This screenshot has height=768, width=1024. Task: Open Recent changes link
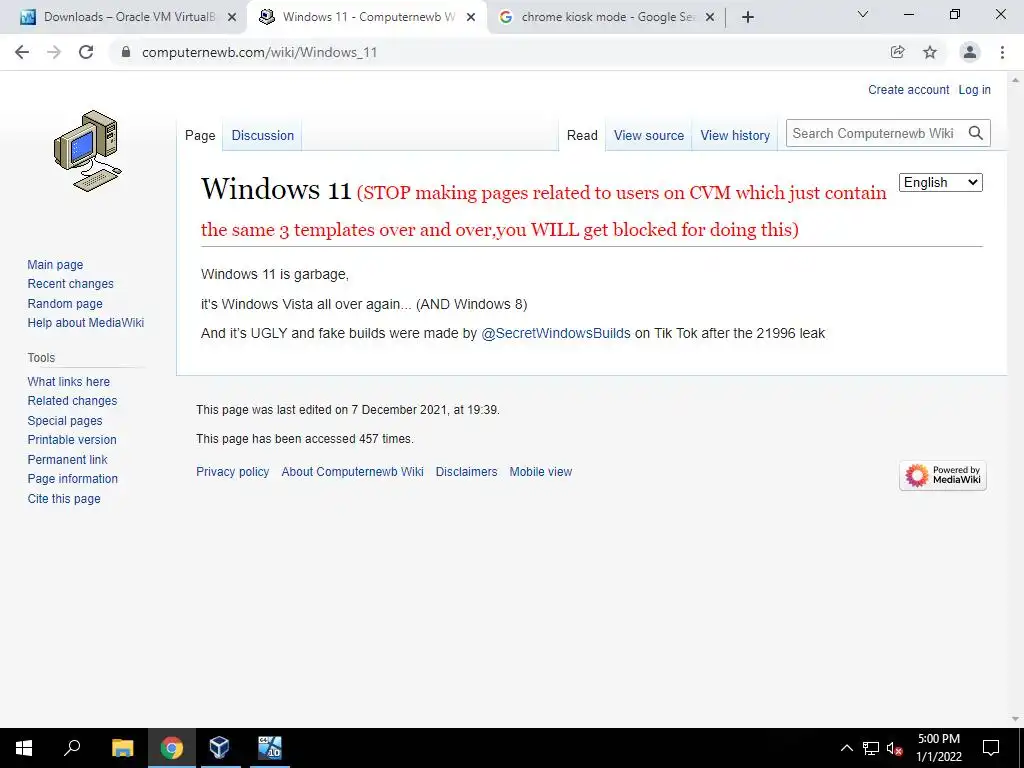pos(71,283)
